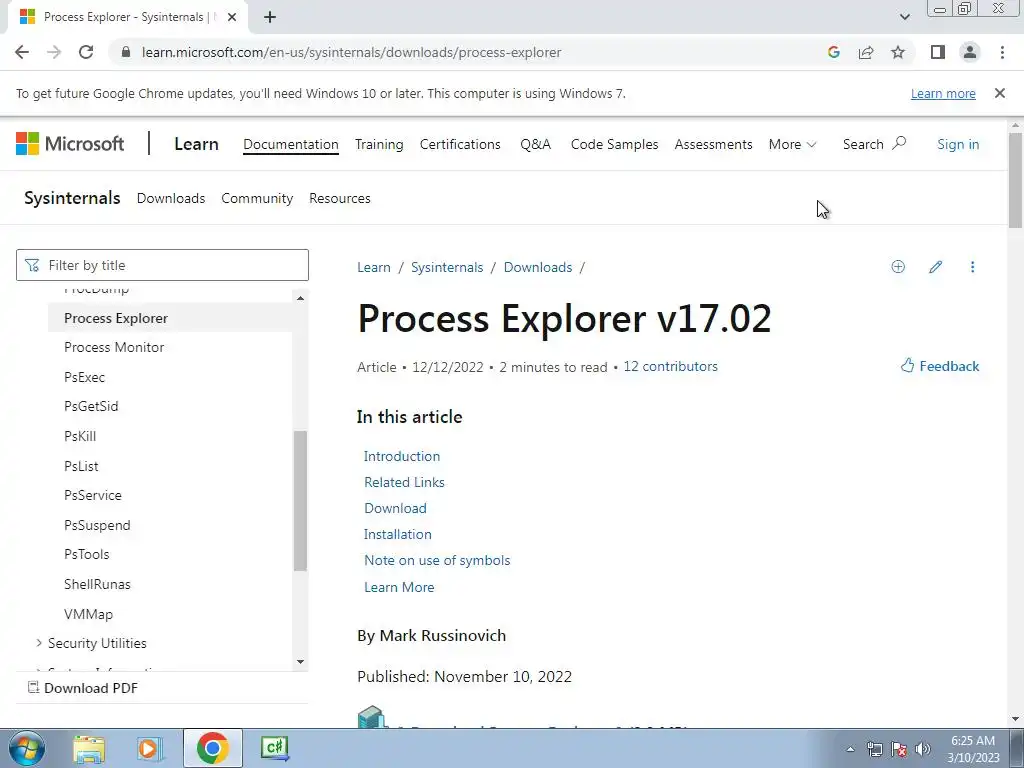This screenshot has width=1024, height=768.
Task: Click the forward navigation arrow
Action: tap(54, 52)
